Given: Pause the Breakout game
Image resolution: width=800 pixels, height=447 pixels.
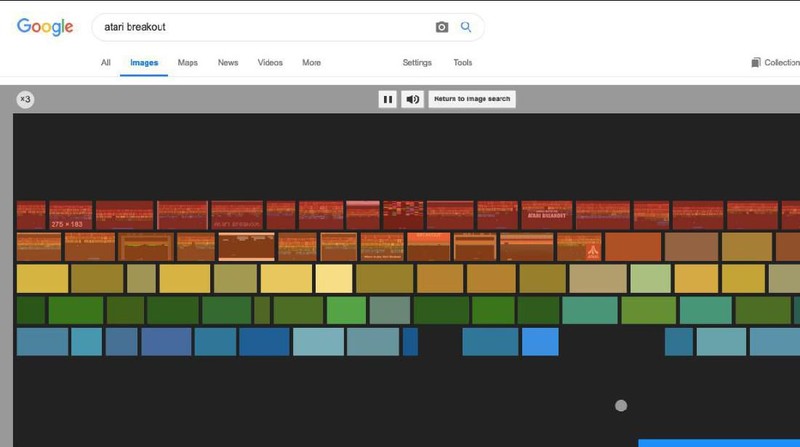Looking at the screenshot, I should click(x=387, y=99).
